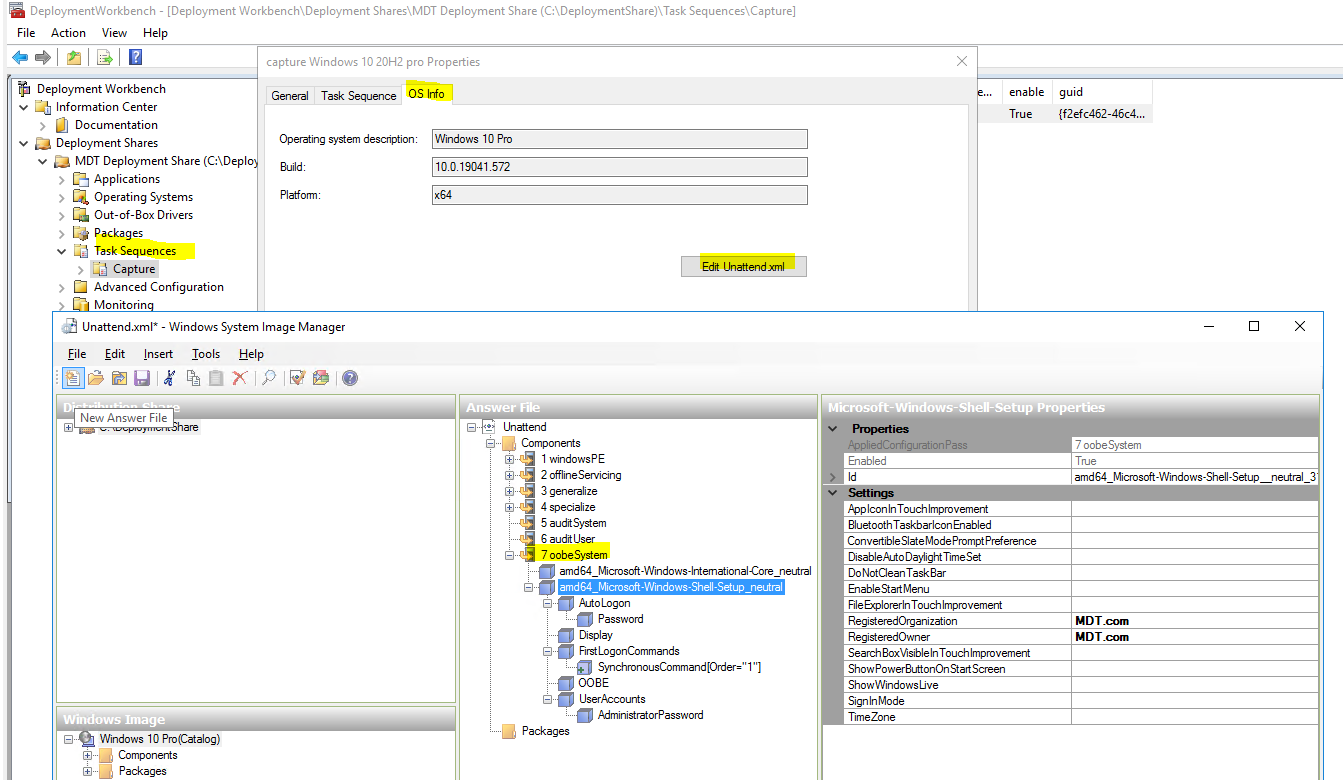Click Export List icon in Workbench toolbar

(x=104, y=57)
